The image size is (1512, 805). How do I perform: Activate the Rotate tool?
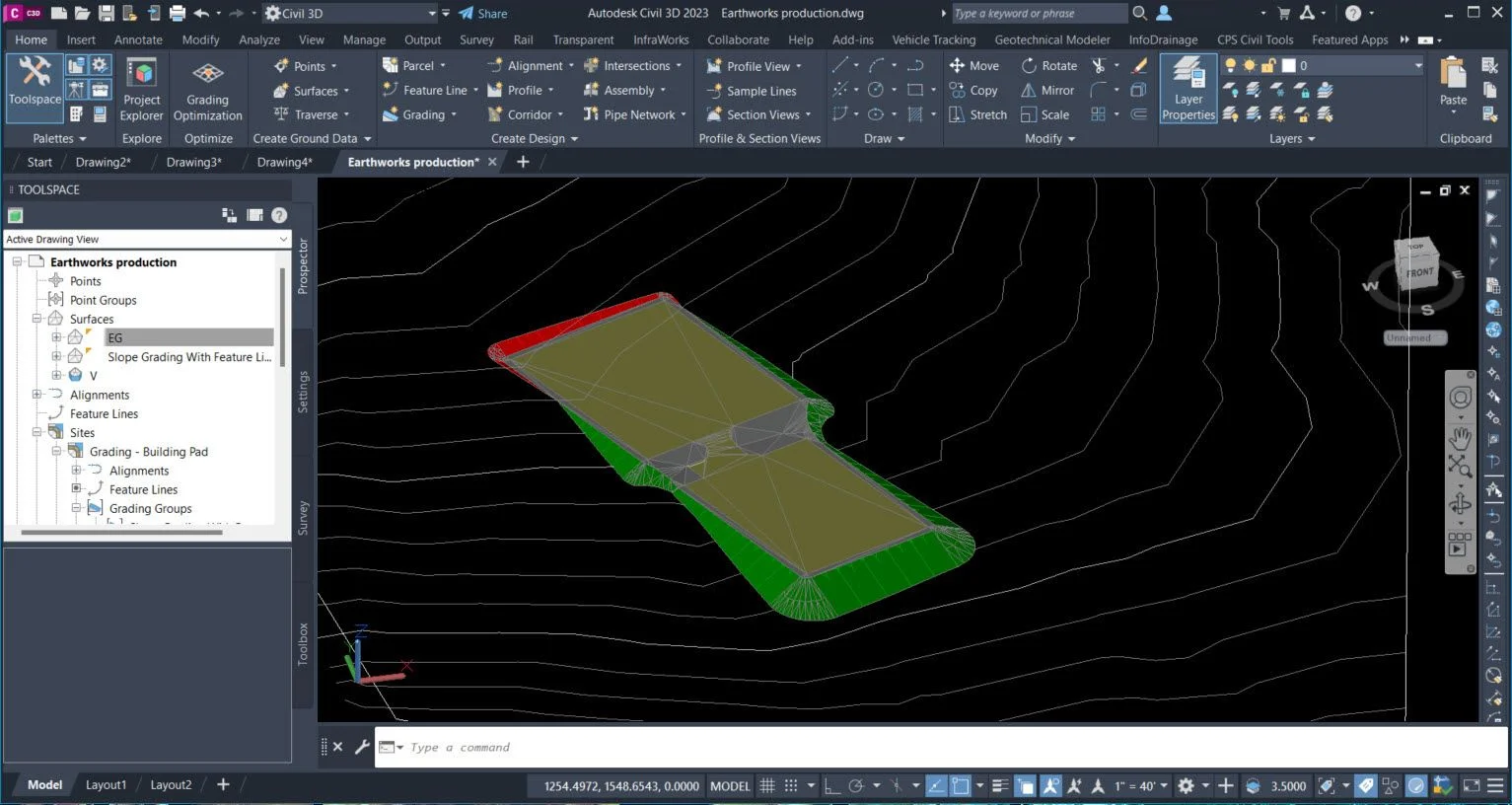tap(1049, 65)
